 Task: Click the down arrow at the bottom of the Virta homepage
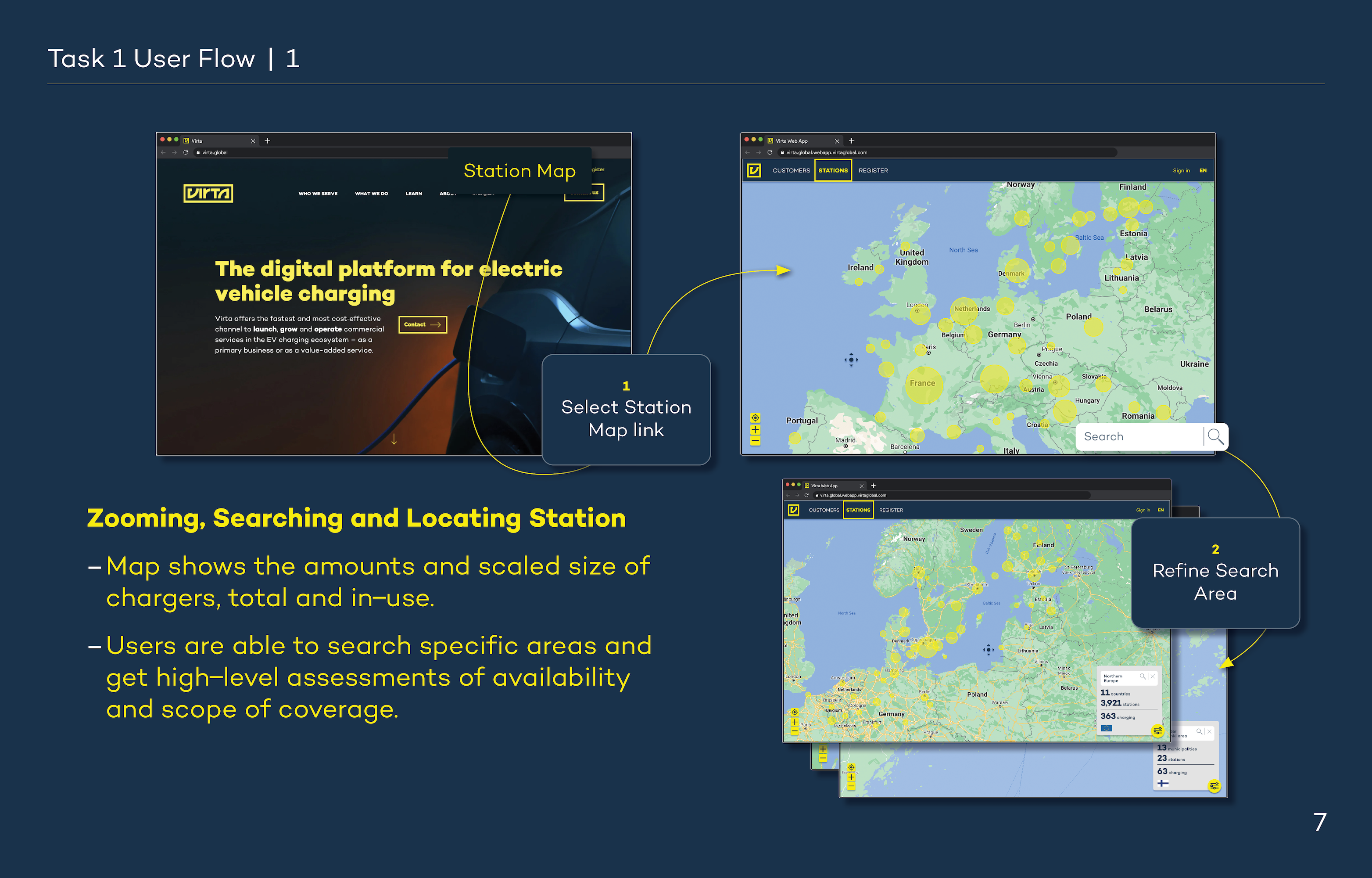click(x=394, y=439)
